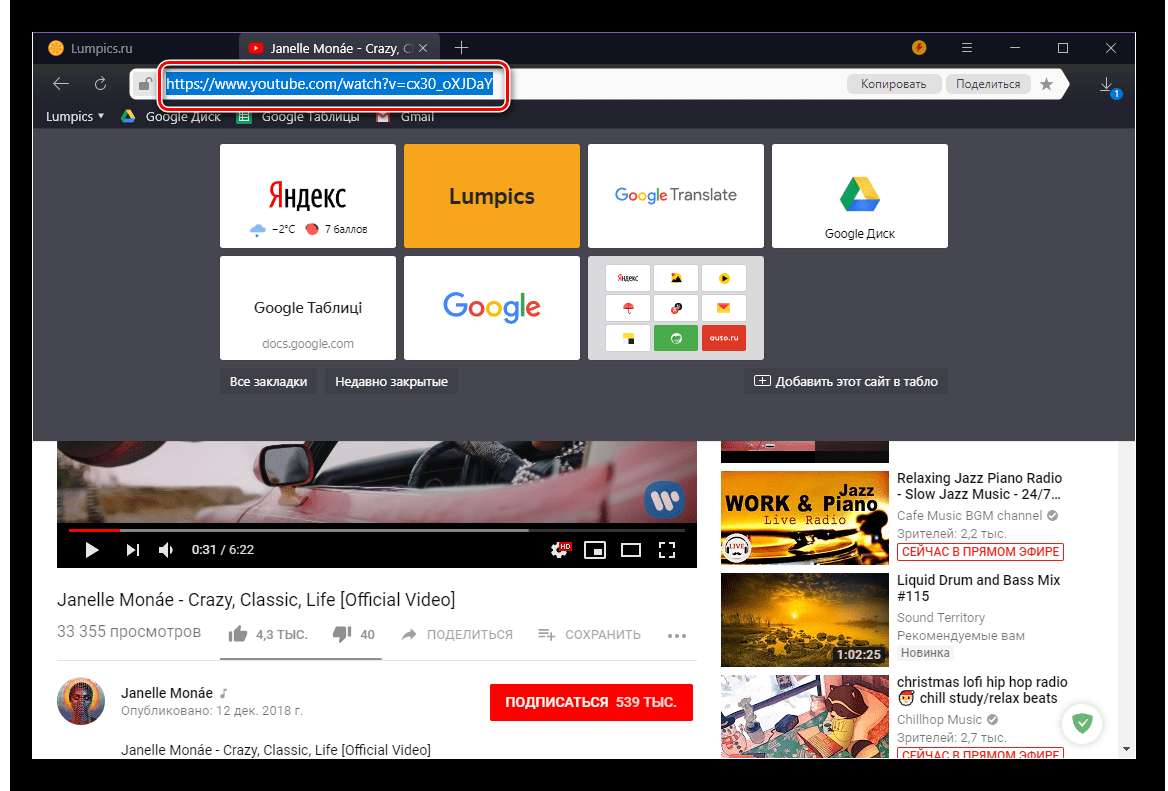Image resolution: width=1168 pixels, height=791 pixels.
Task: Expand the Lumpics bookmarks folder dropdown
Action: click(74, 116)
